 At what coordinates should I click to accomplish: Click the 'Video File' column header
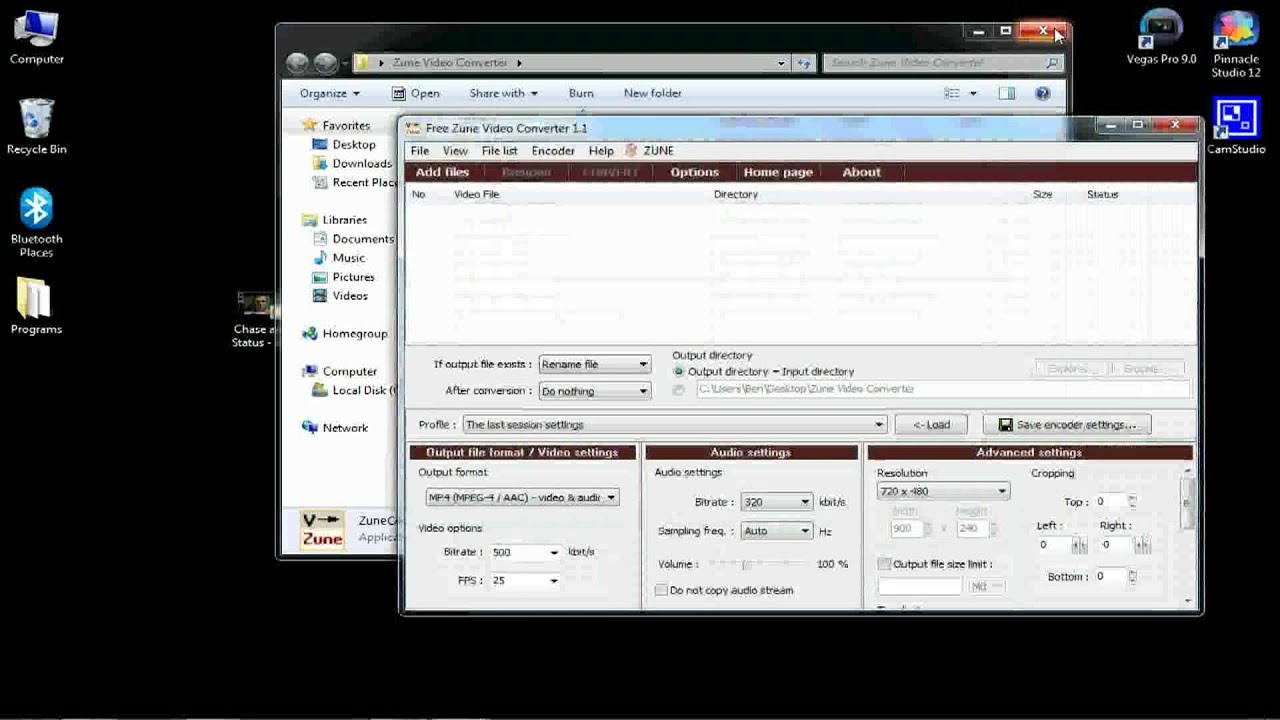coord(477,194)
